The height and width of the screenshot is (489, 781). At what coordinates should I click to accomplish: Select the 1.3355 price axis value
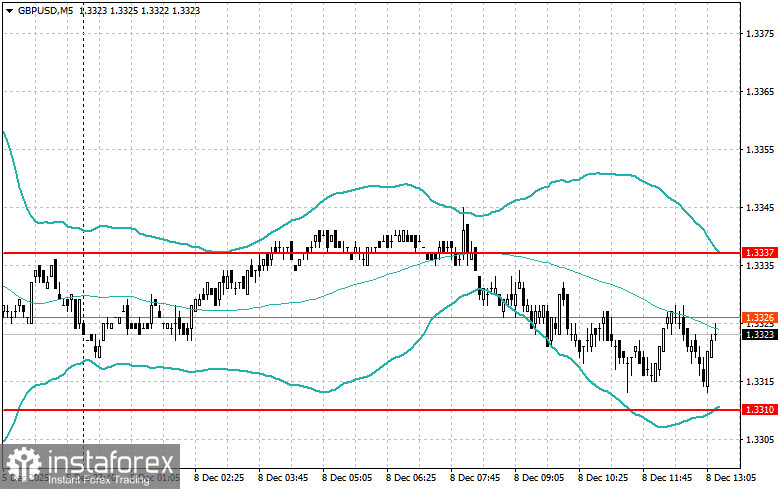tap(760, 149)
